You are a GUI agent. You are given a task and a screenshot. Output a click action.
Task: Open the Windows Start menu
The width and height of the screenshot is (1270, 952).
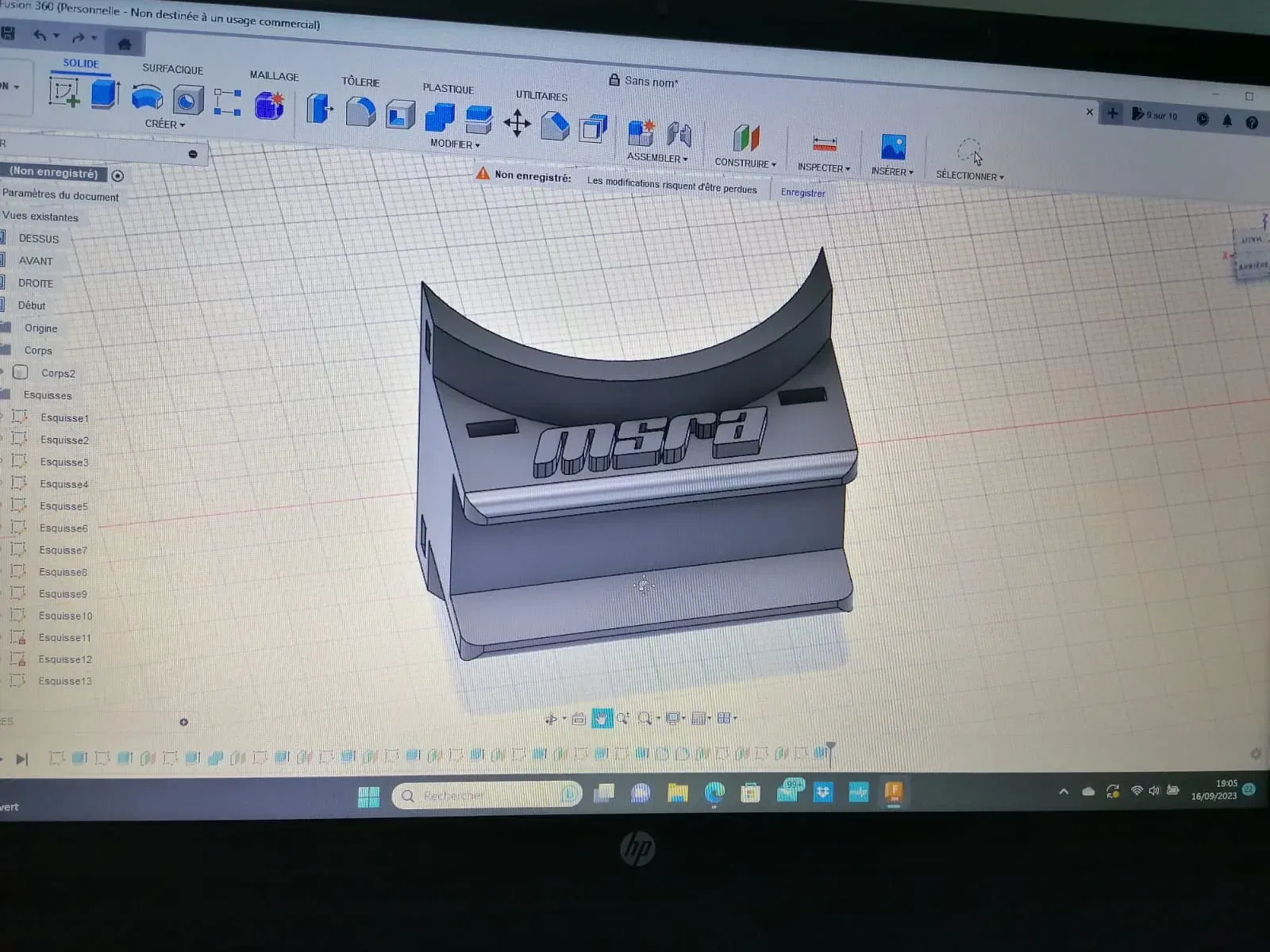pyautogui.click(x=368, y=796)
